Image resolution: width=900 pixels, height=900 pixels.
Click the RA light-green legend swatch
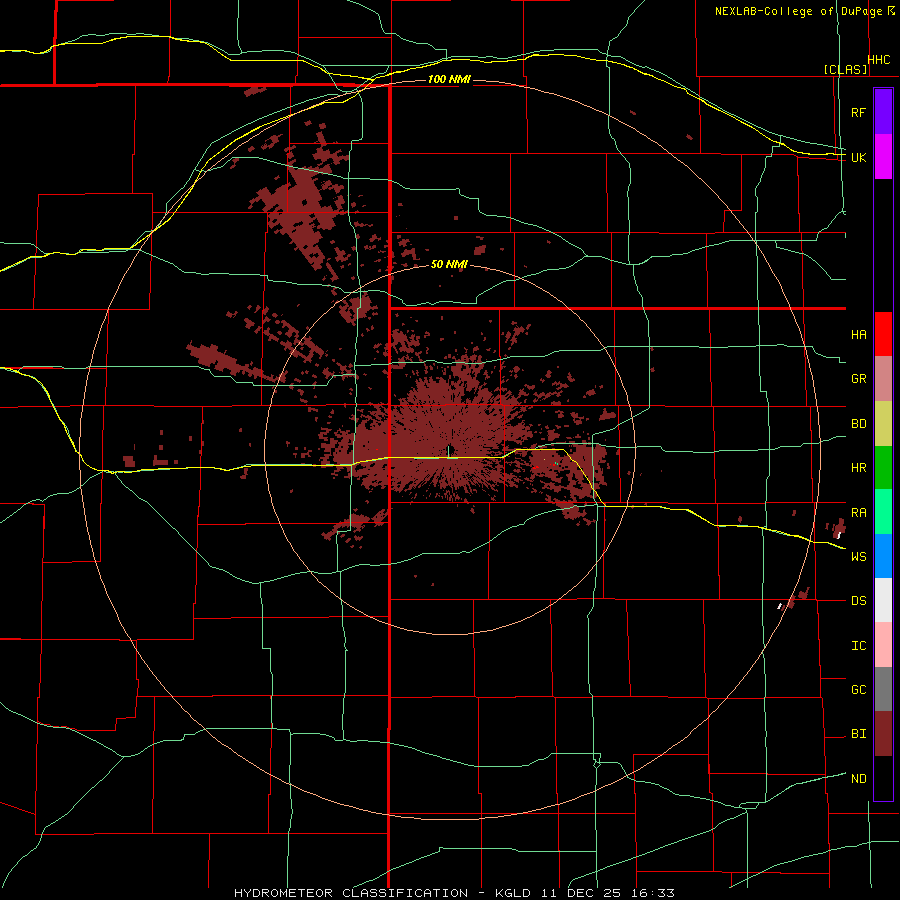click(x=883, y=512)
